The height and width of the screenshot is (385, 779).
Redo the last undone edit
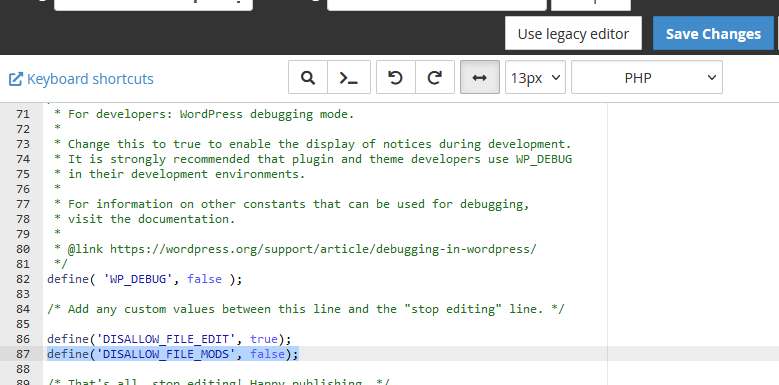(435, 77)
